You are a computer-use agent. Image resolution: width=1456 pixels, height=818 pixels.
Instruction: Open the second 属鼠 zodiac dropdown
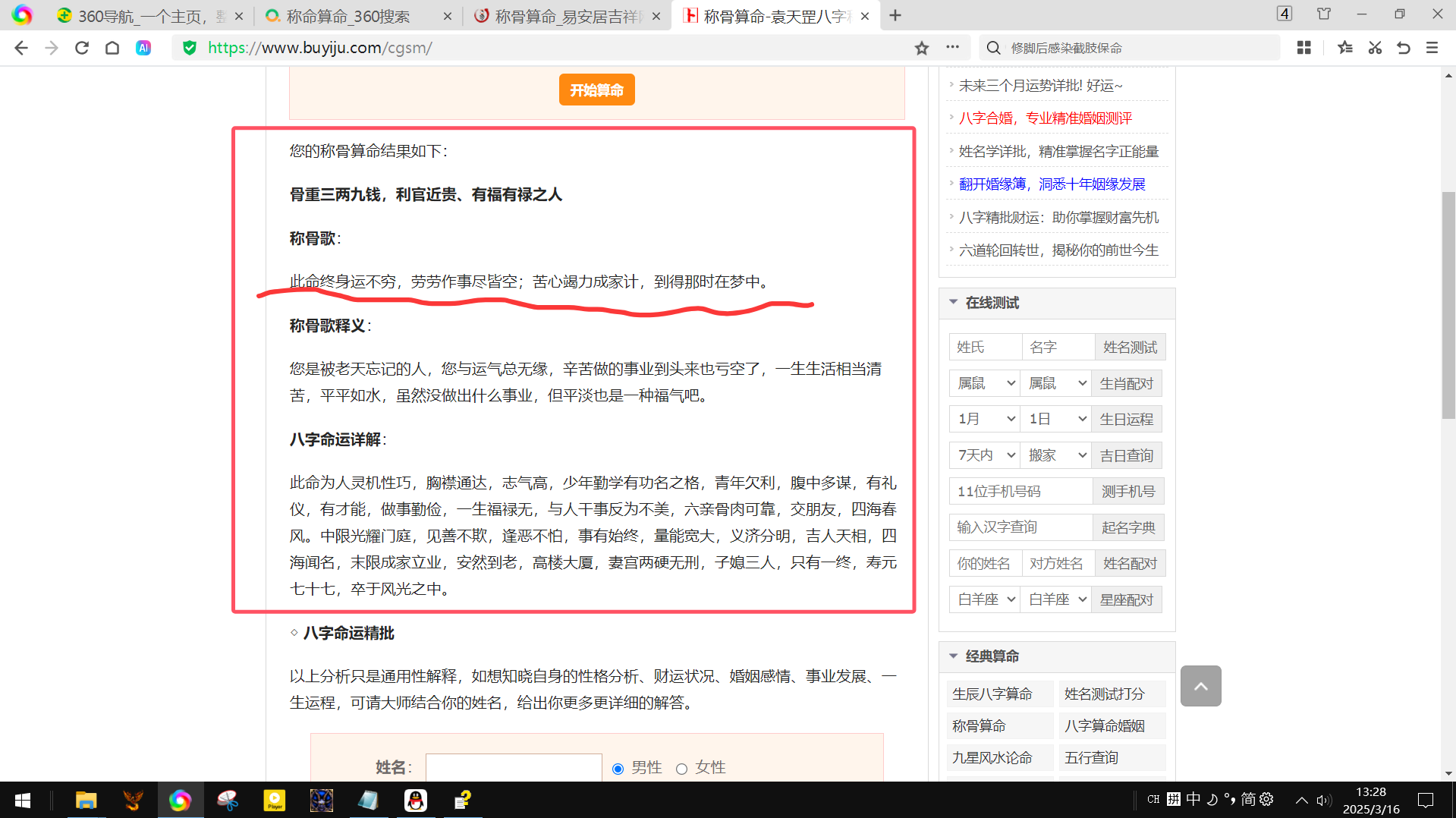[x=1055, y=383]
